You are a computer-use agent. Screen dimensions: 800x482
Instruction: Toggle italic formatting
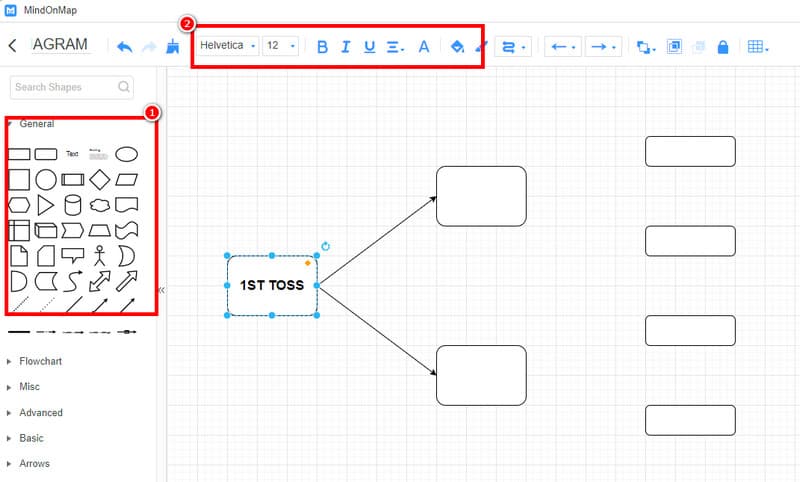pyautogui.click(x=345, y=47)
